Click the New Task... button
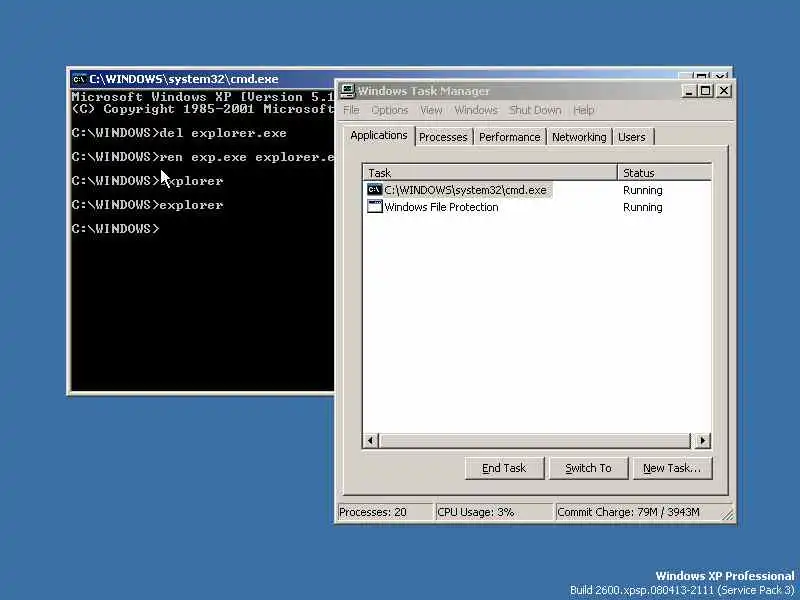The height and width of the screenshot is (600, 800). pyautogui.click(x=672, y=468)
